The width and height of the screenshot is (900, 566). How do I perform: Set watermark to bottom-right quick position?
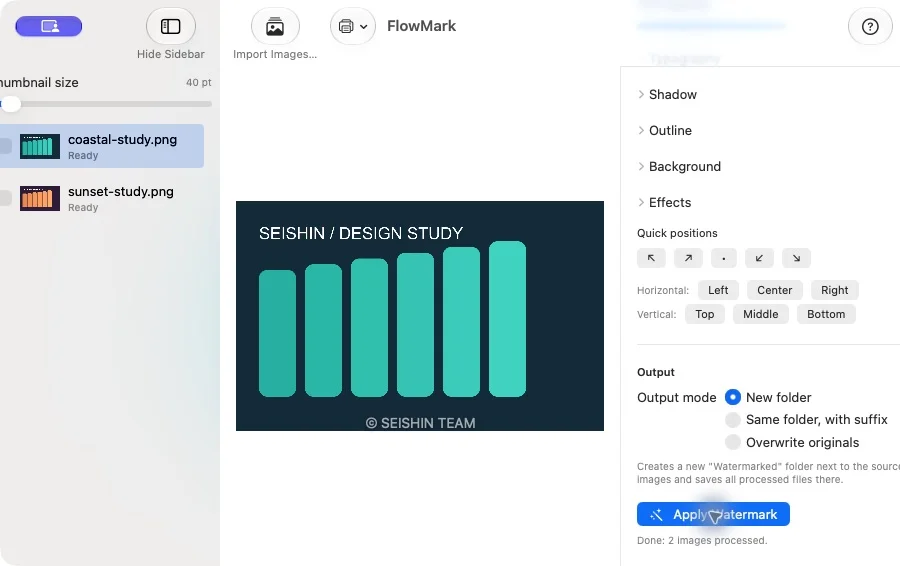[x=796, y=258]
